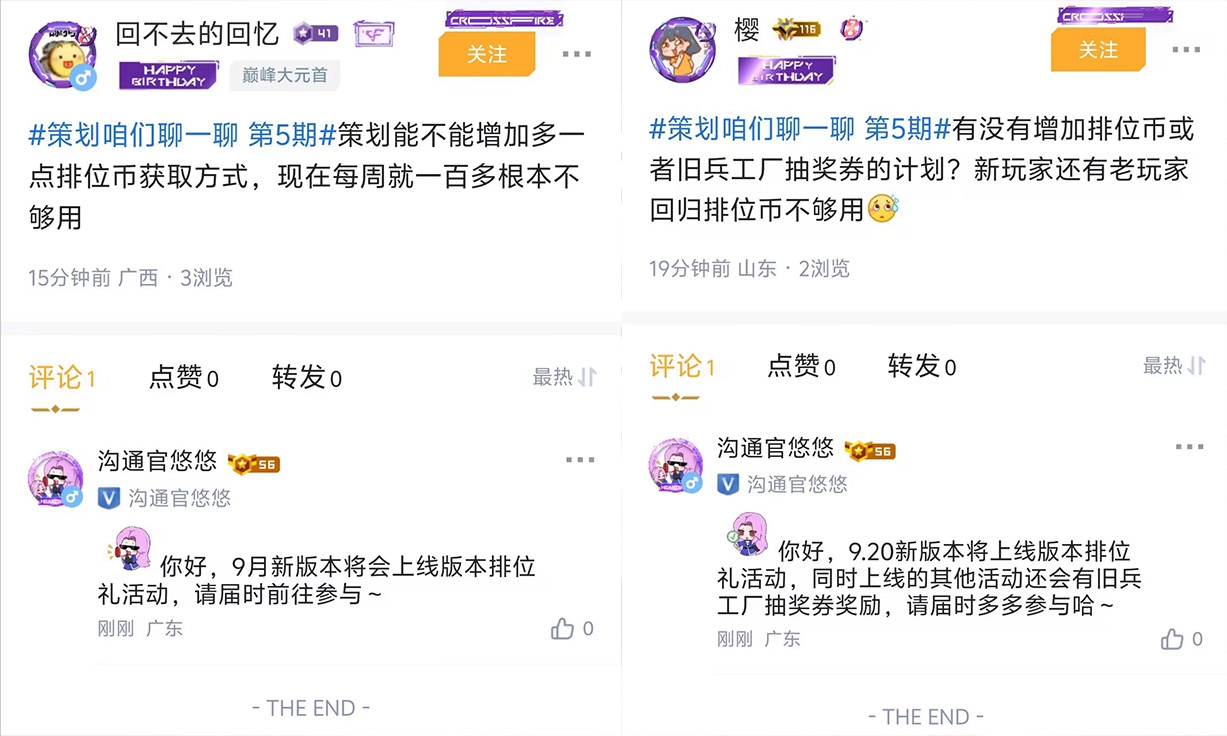
Task: Open more menu on left 沟通官悠悠 comment
Action: tap(580, 460)
